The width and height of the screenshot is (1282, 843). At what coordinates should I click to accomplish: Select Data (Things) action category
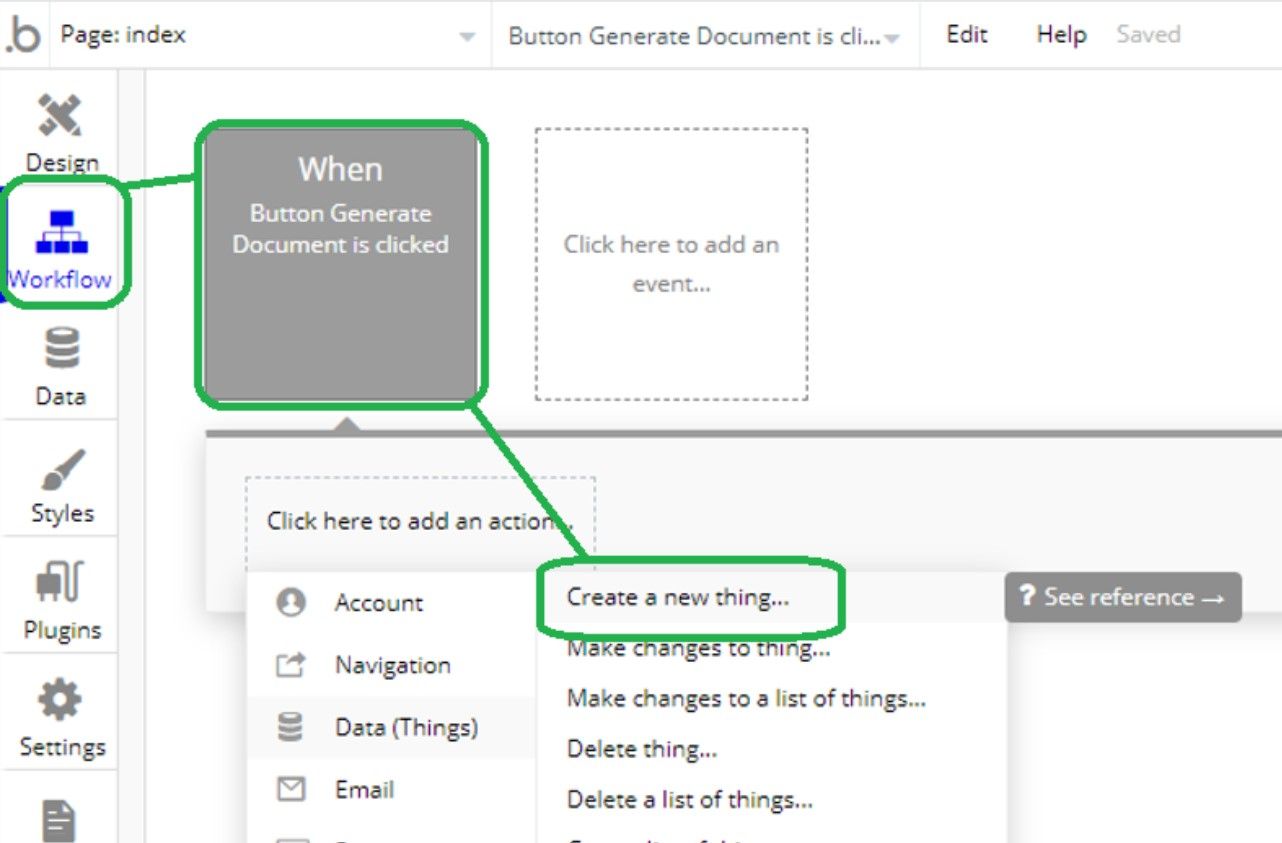(x=392, y=728)
